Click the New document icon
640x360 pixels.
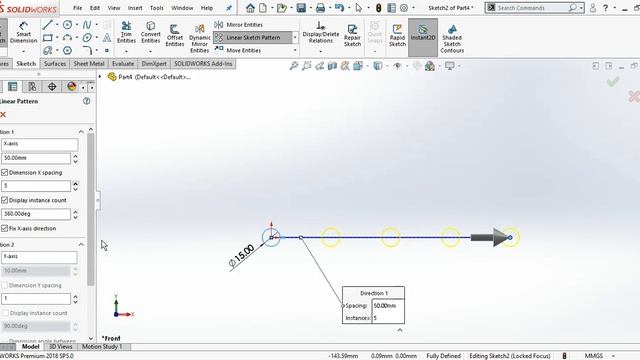click(x=263, y=8)
